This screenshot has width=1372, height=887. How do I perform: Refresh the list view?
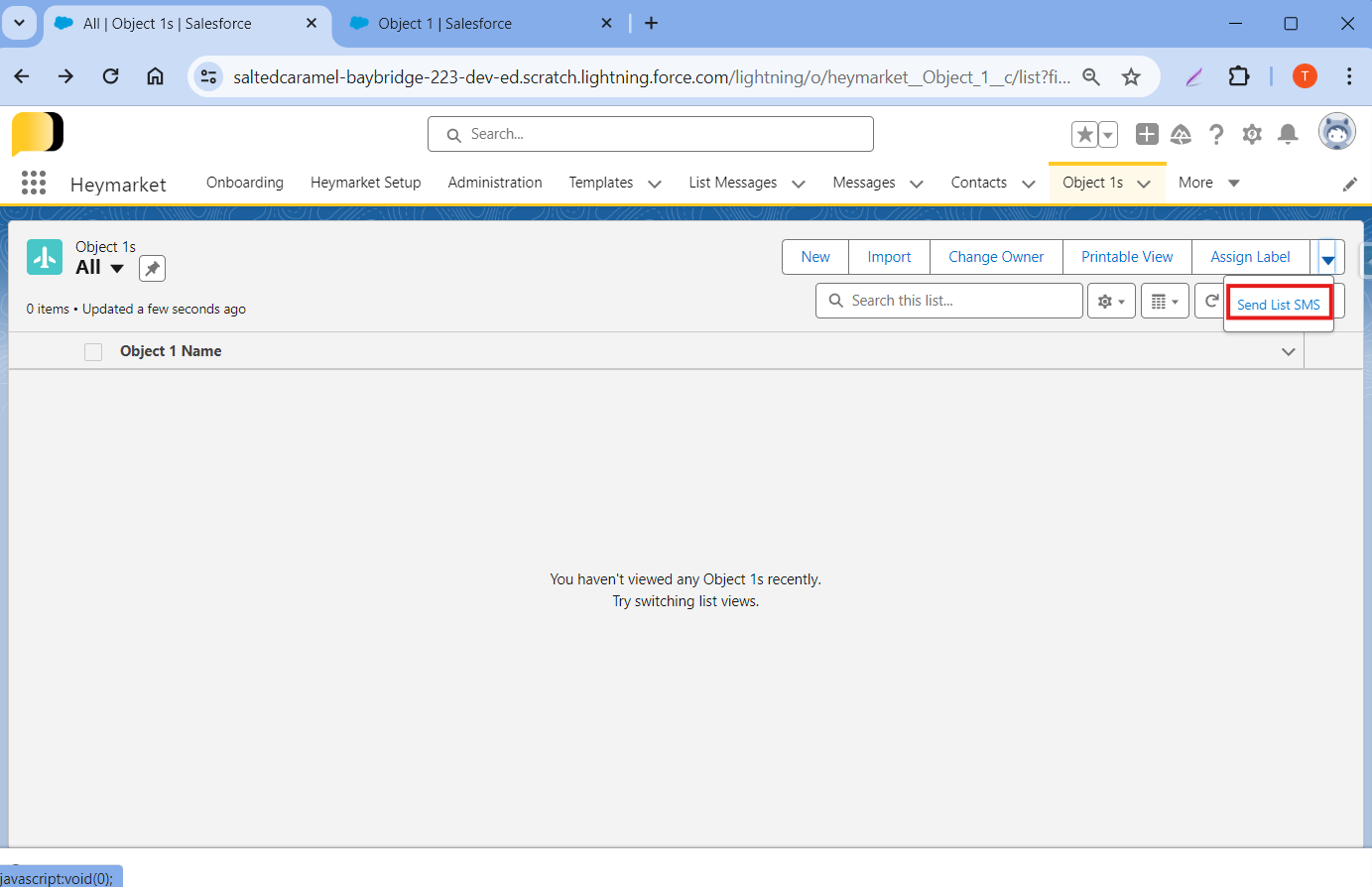[x=1210, y=301]
